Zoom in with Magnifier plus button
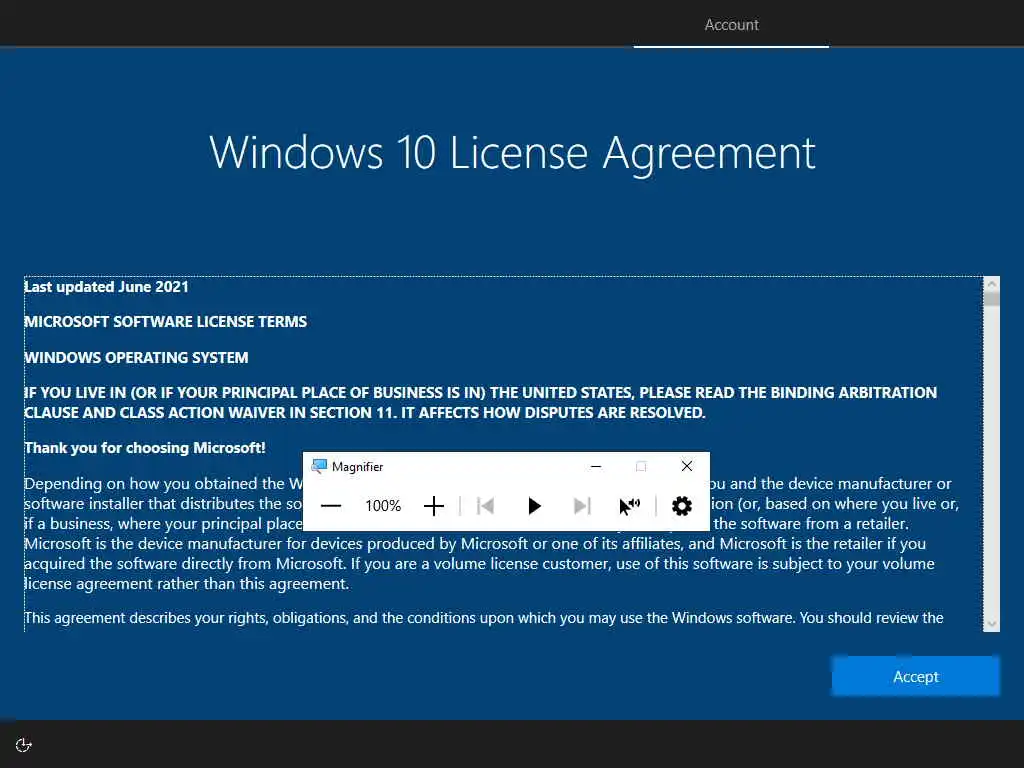Viewport: 1024px width, 768px height. coord(434,506)
